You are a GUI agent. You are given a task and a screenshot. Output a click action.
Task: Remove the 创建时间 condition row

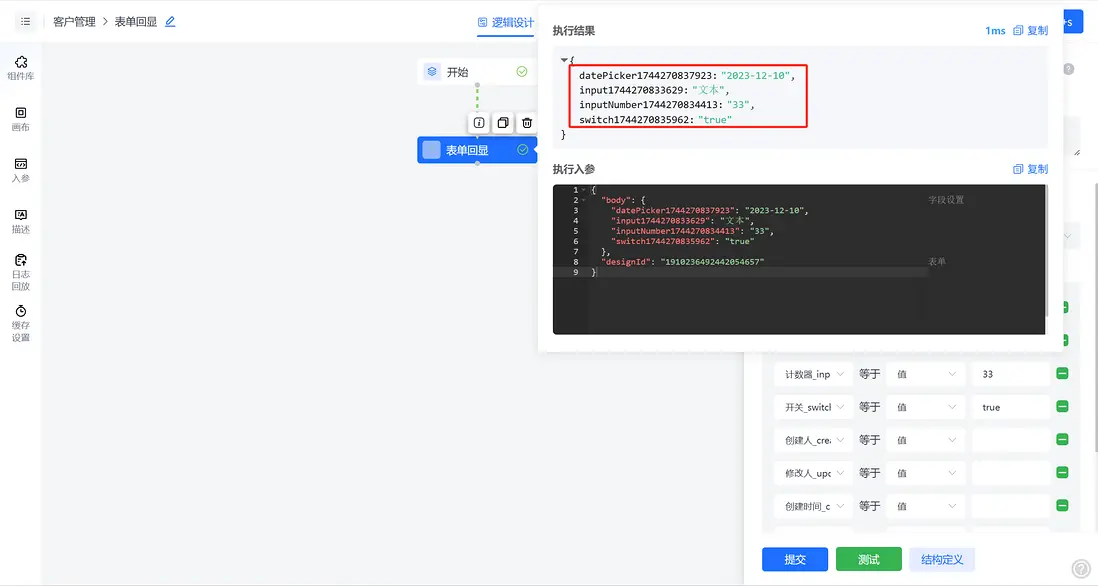pyautogui.click(x=1062, y=505)
